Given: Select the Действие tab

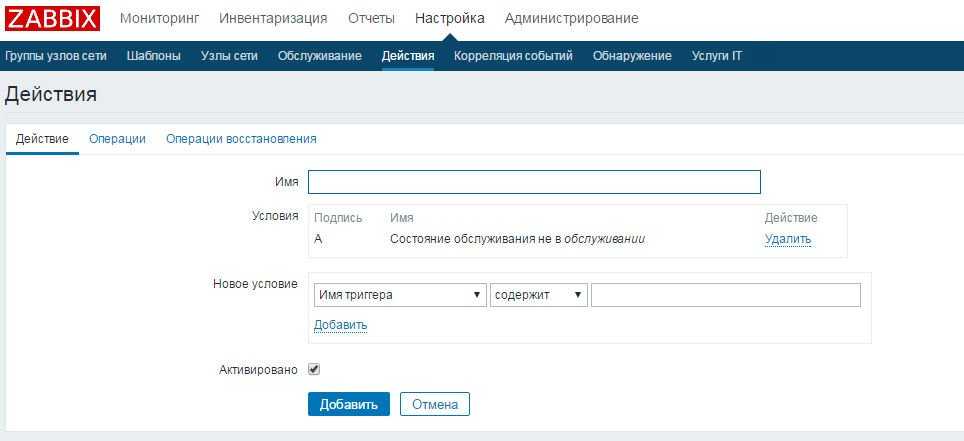Looking at the screenshot, I should [42, 139].
